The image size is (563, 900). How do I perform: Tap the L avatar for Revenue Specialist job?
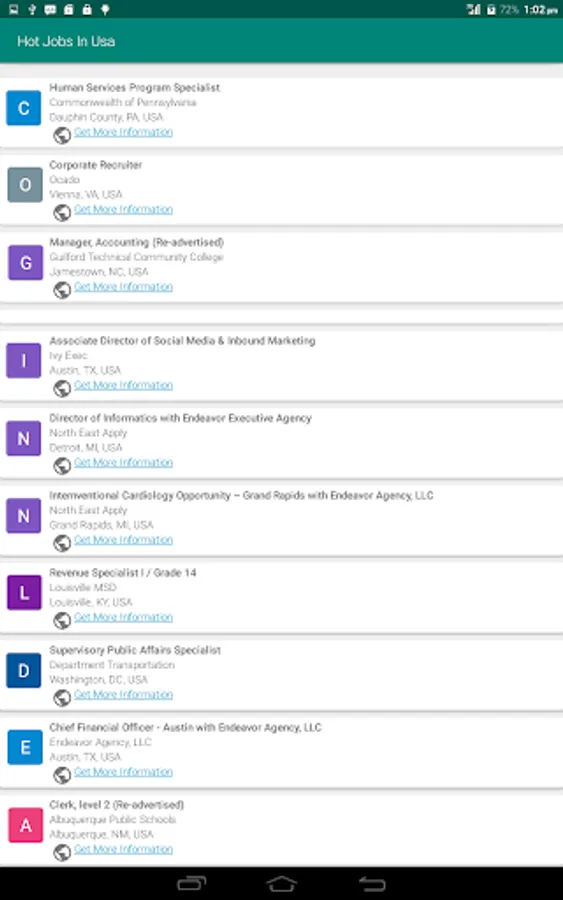[24, 592]
